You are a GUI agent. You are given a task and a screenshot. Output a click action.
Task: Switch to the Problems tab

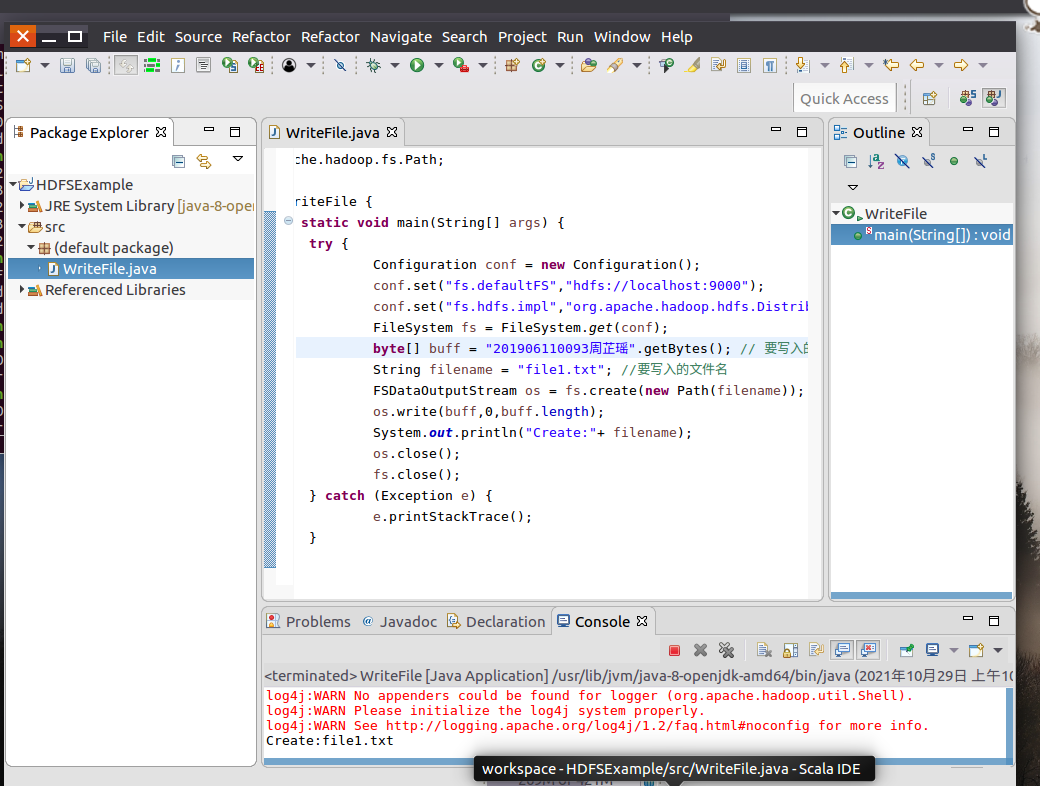coord(317,622)
